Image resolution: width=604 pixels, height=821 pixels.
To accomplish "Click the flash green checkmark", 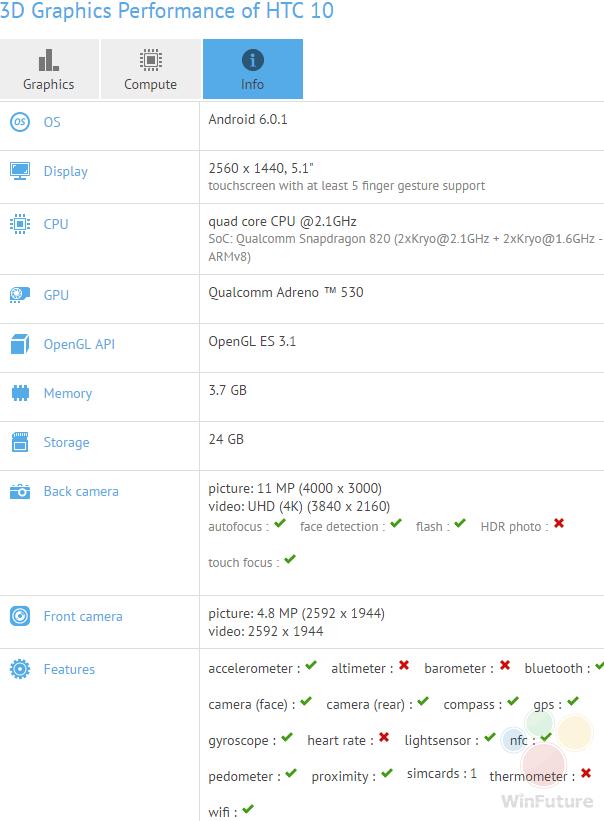I will coord(460,523).
